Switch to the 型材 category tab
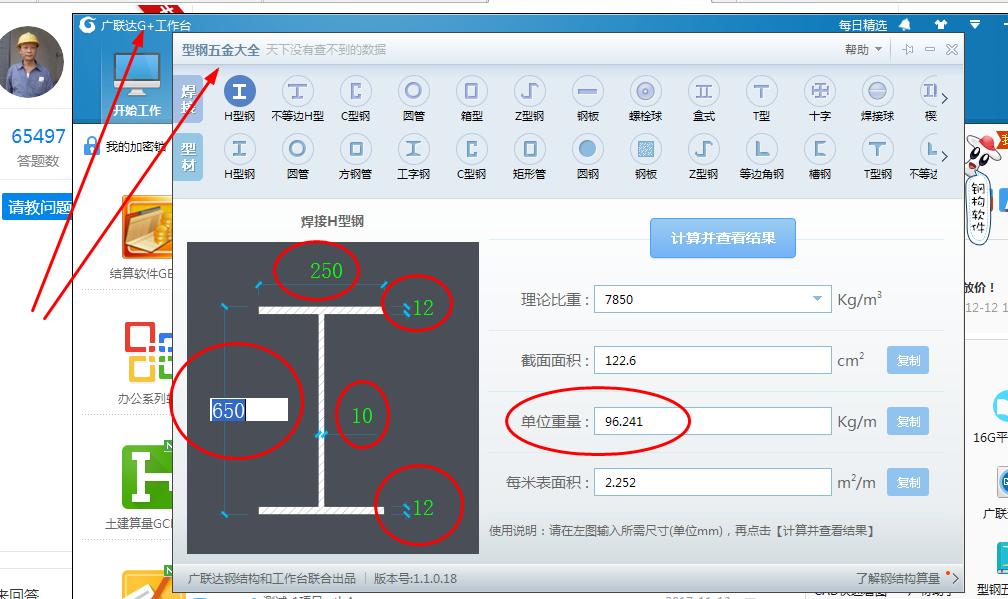Viewport: 1008px width, 599px height. [x=188, y=157]
